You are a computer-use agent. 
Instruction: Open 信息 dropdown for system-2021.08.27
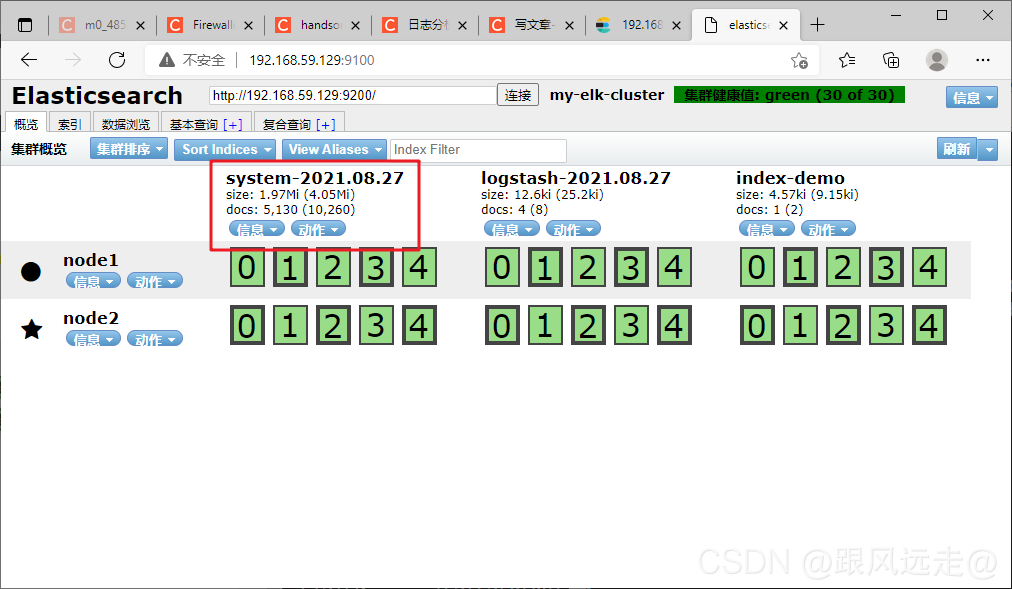[256, 229]
